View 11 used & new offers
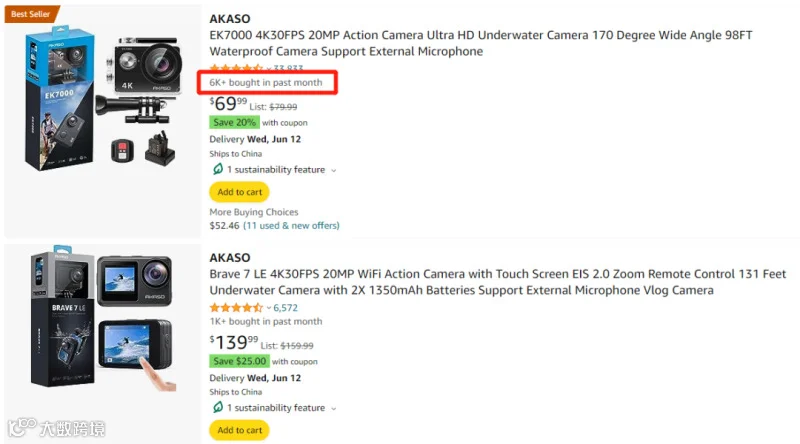Viewport: 800px width, 444px height. pos(291,225)
